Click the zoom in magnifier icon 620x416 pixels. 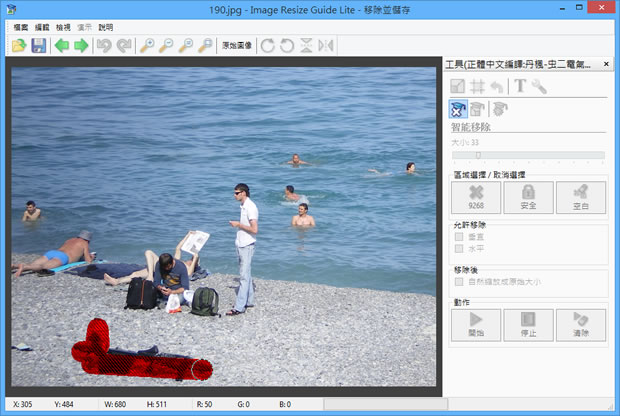click(x=147, y=46)
